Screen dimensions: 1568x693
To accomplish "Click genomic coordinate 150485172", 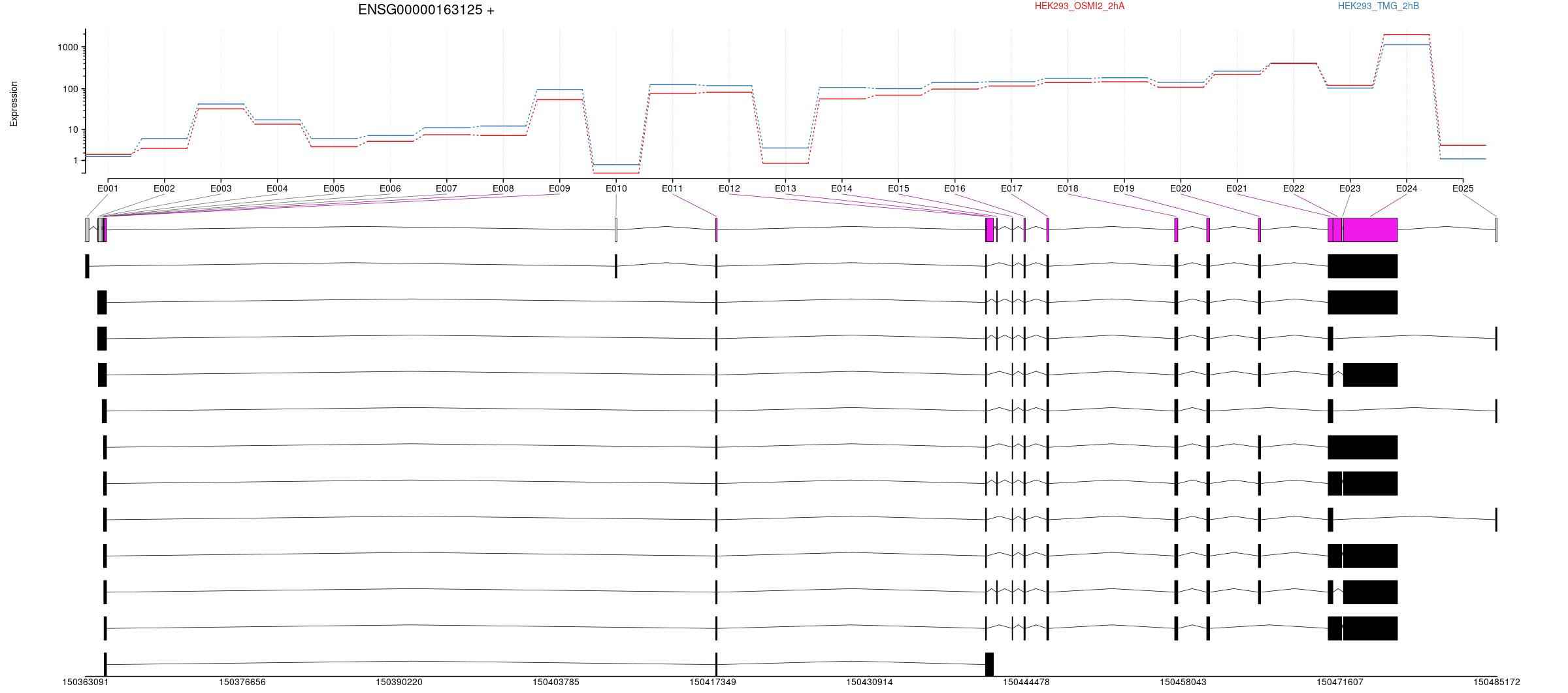I will [1497, 682].
